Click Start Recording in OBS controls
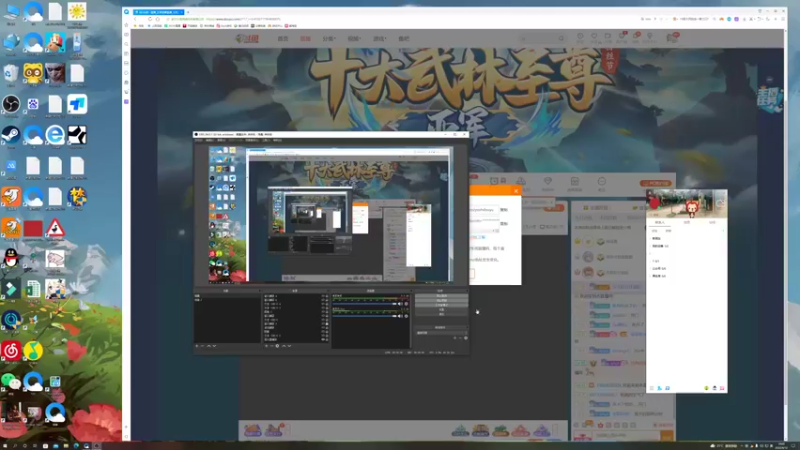Screen dimensions: 800x450 click(x=441, y=301)
